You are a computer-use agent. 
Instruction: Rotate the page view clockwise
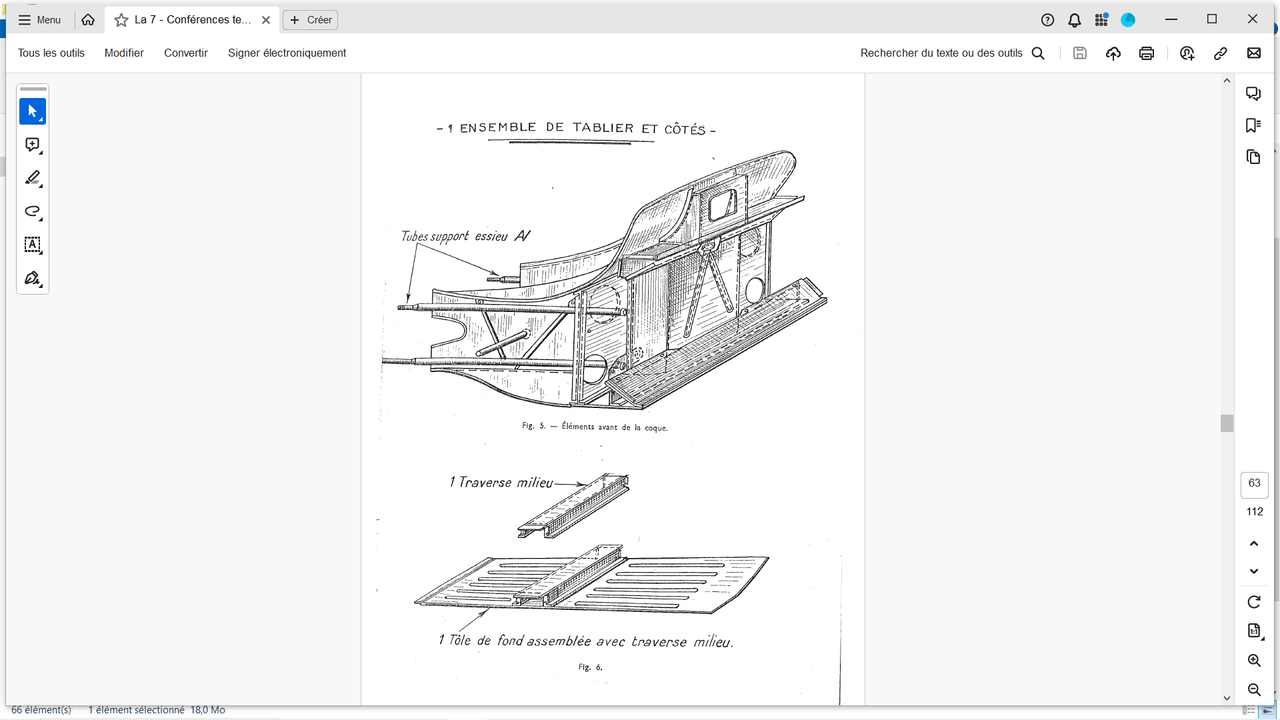pos(1254,602)
